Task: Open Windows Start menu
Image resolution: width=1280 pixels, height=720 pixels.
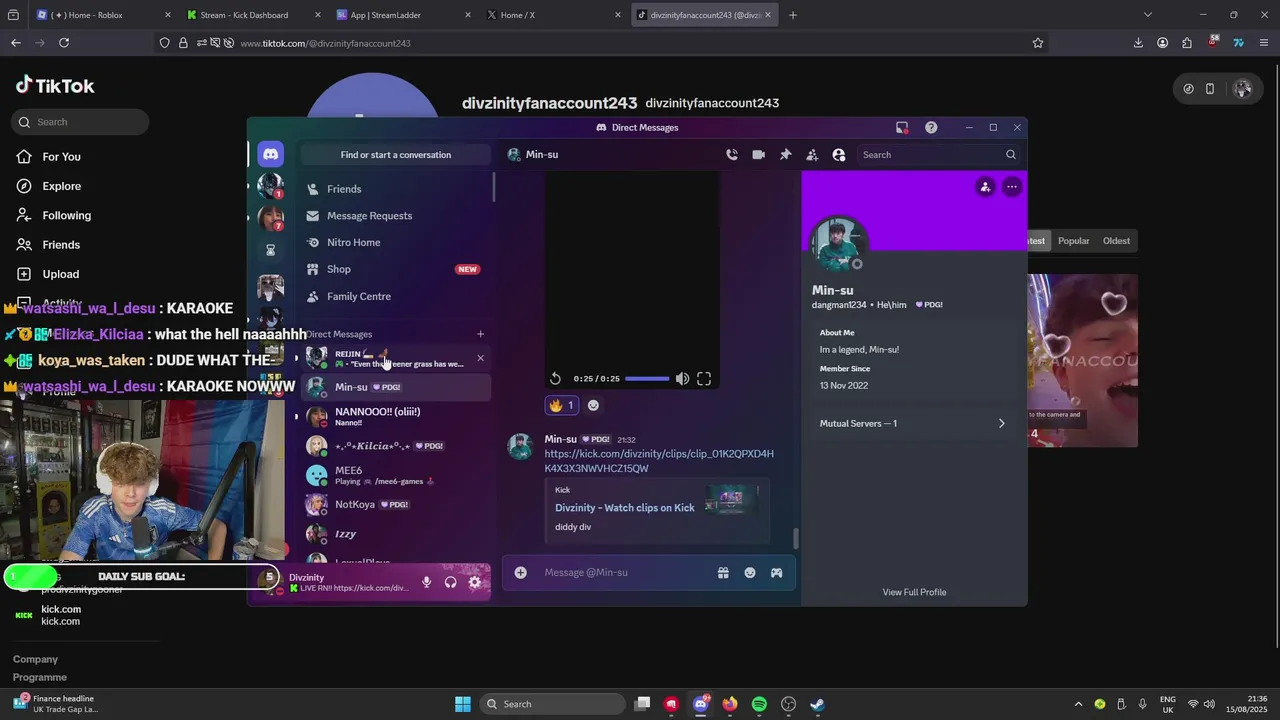Action: (463, 704)
